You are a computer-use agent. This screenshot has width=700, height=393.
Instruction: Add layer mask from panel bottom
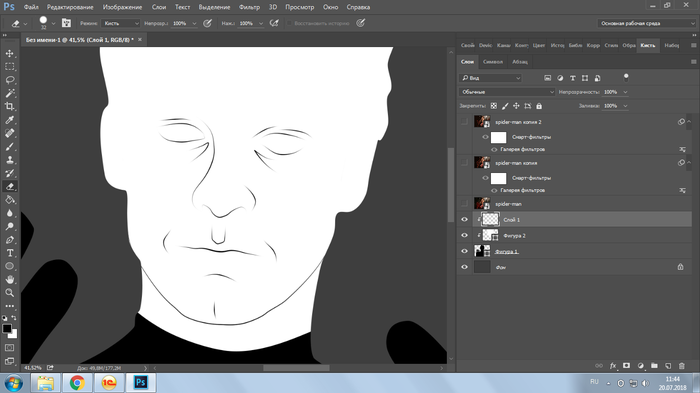point(626,366)
